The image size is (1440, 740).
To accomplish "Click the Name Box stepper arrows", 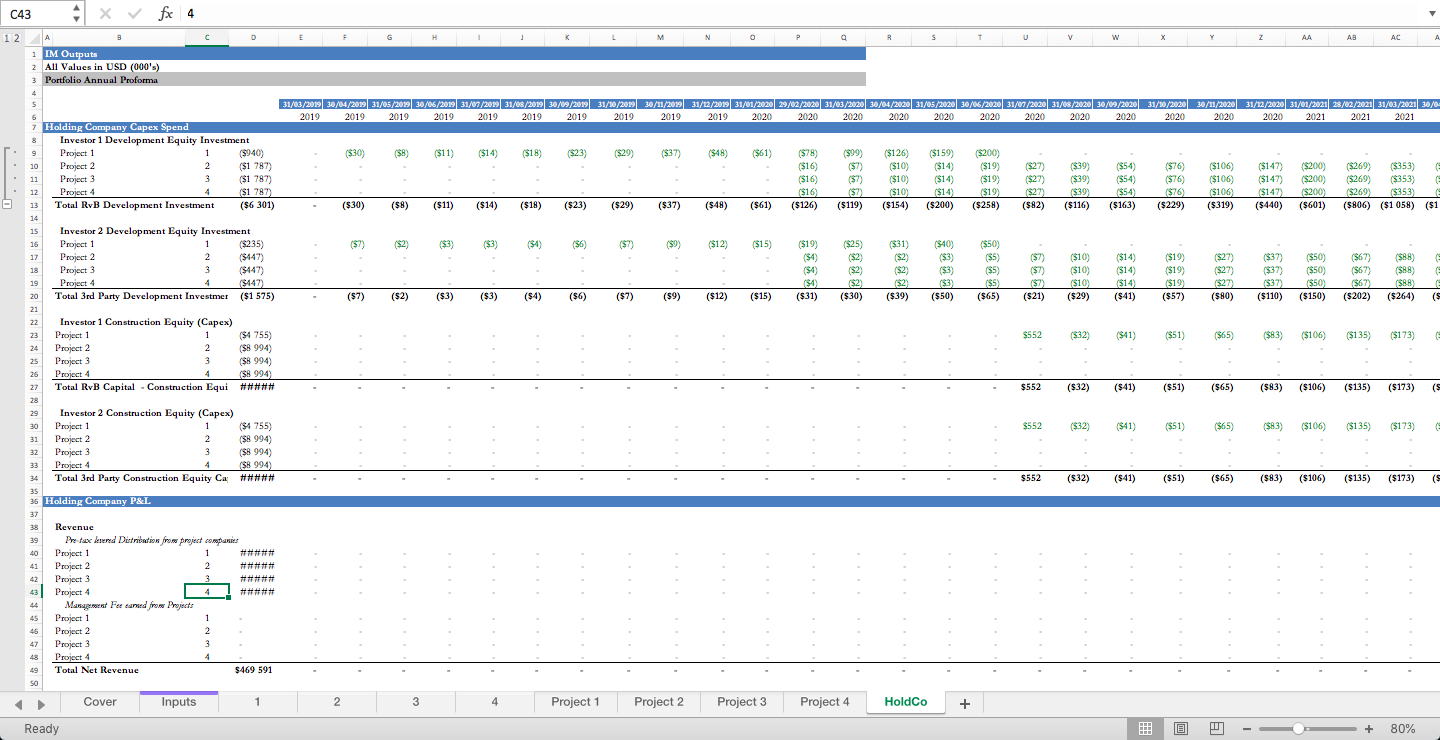I will (x=77, y=14).
